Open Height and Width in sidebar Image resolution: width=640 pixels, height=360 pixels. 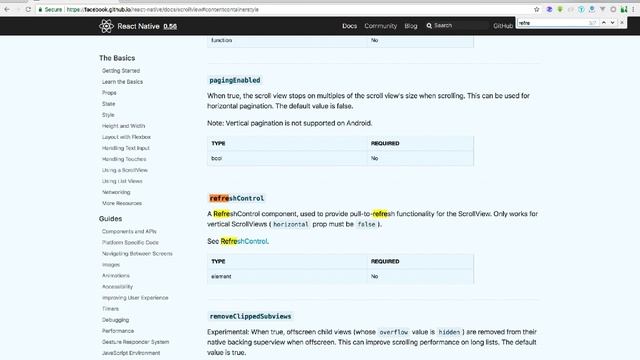tap(123, 126)
